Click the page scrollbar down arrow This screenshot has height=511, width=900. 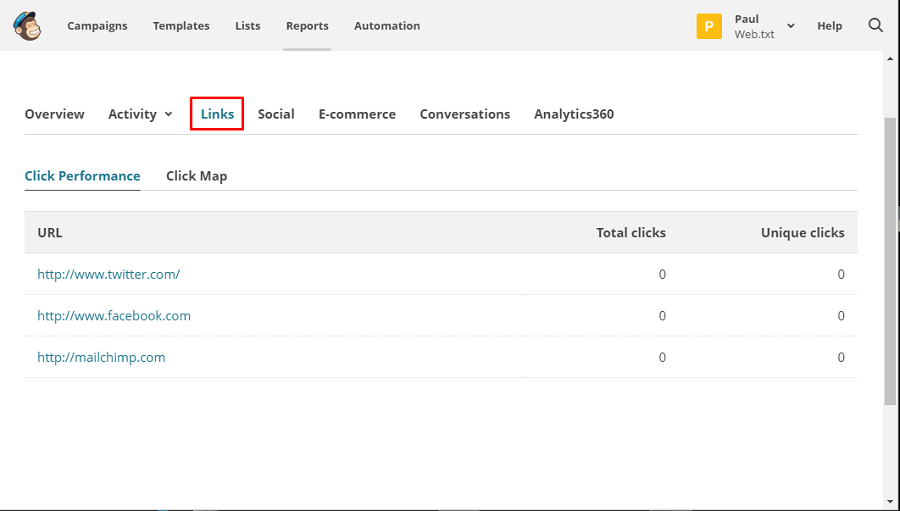point(890,502)
